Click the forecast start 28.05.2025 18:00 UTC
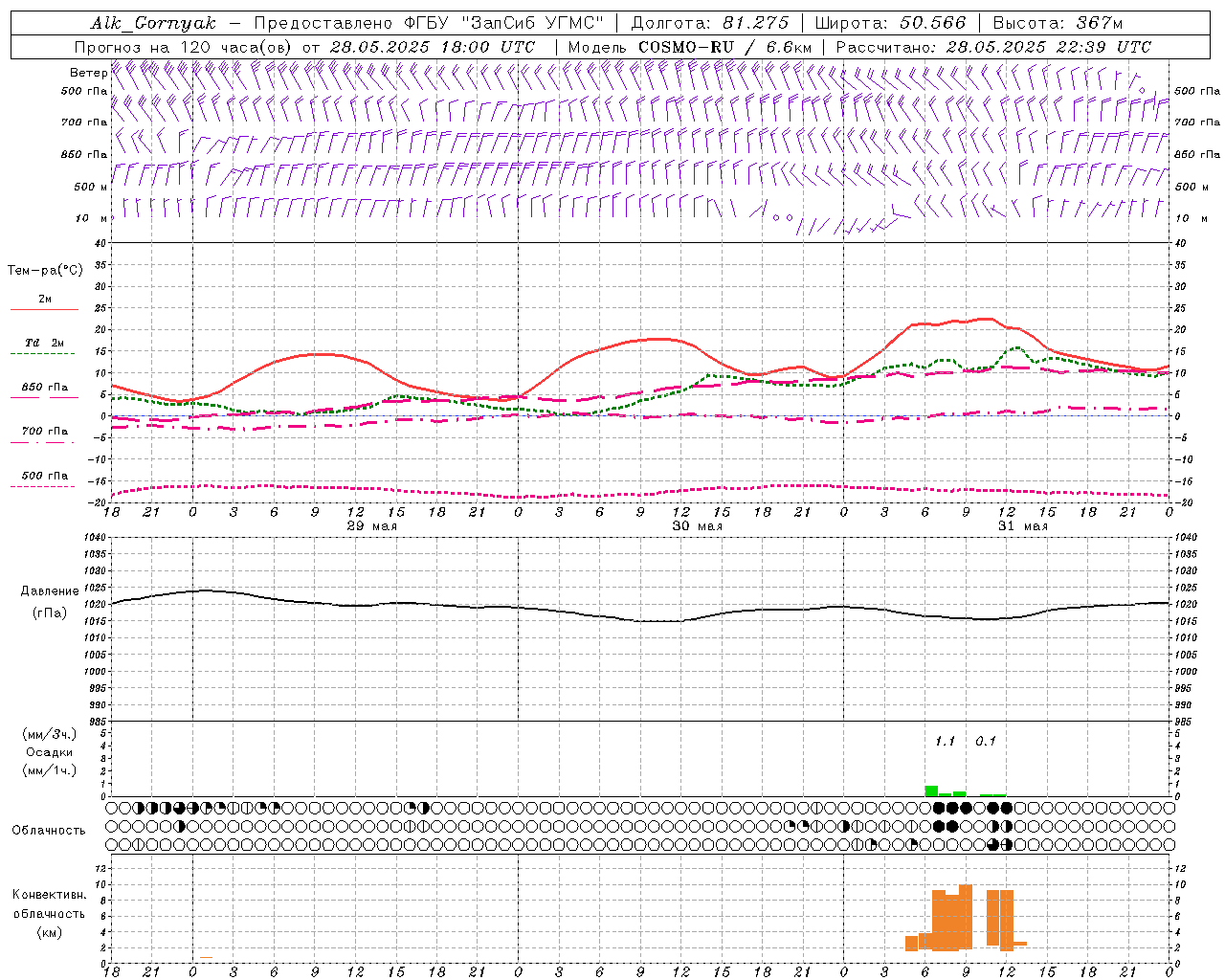This screenshot has width=1225, height=980. click(x=433, y=47)
